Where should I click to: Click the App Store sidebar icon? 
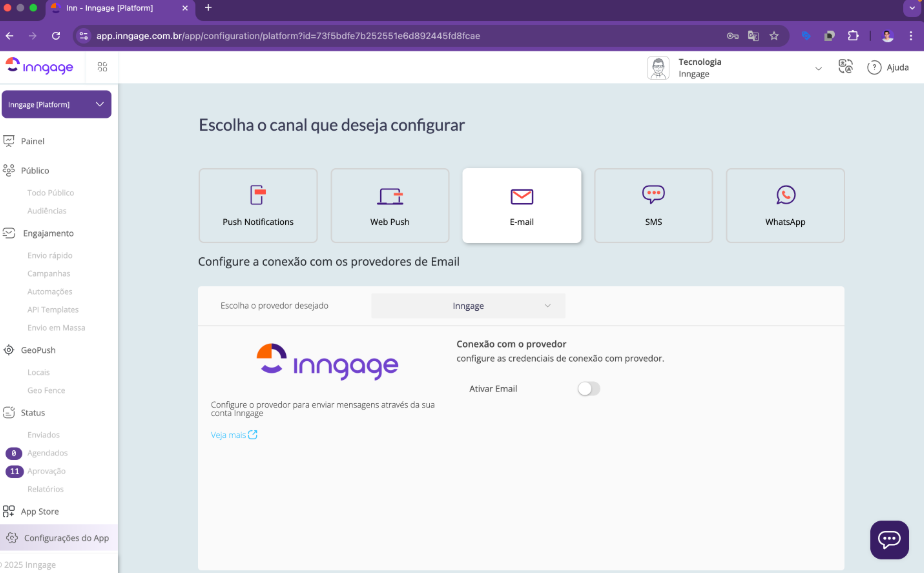[x=9, y=511]
